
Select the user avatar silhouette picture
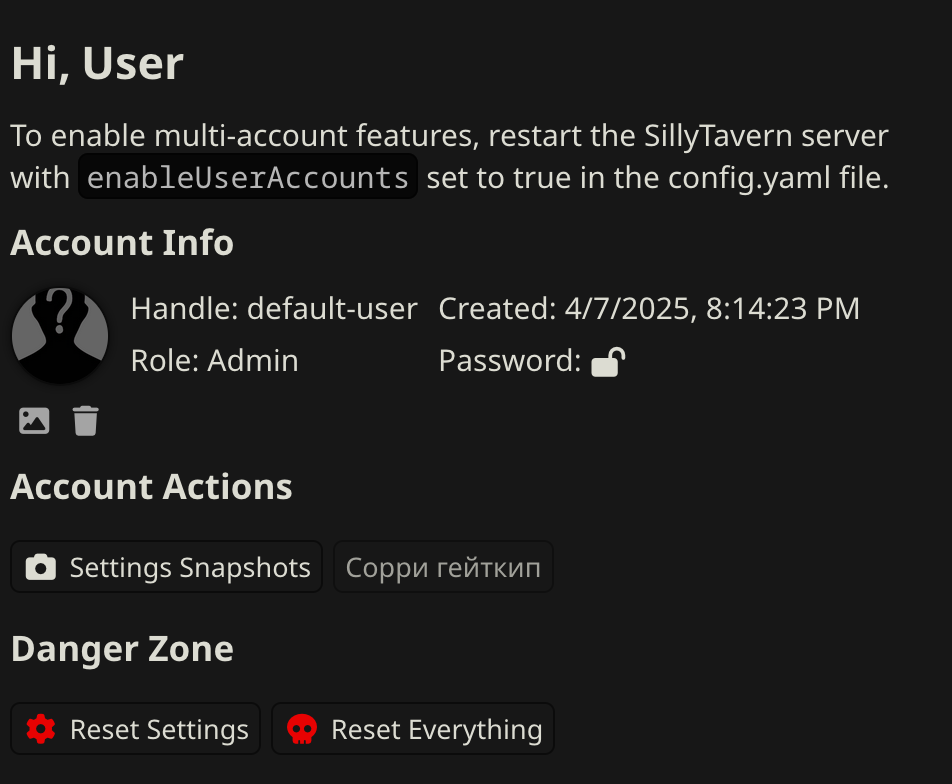click(x=60, y=335)
